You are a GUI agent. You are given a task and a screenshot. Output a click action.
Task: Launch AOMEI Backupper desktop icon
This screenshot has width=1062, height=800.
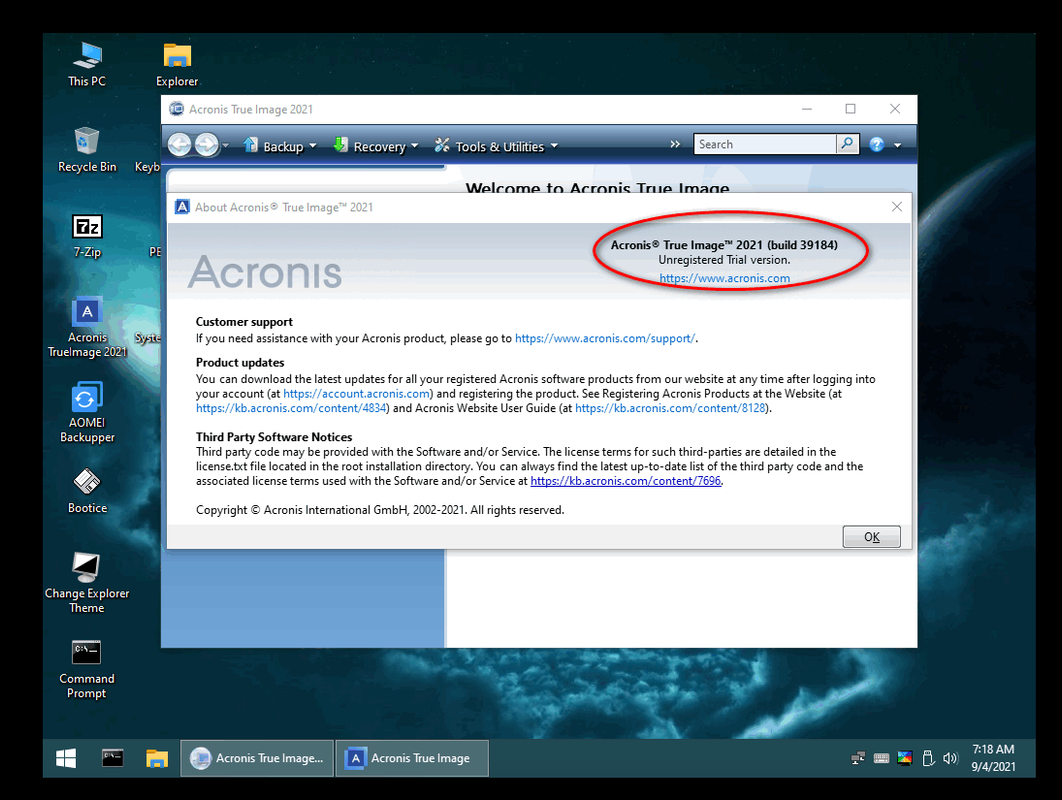tap(87, 413)
